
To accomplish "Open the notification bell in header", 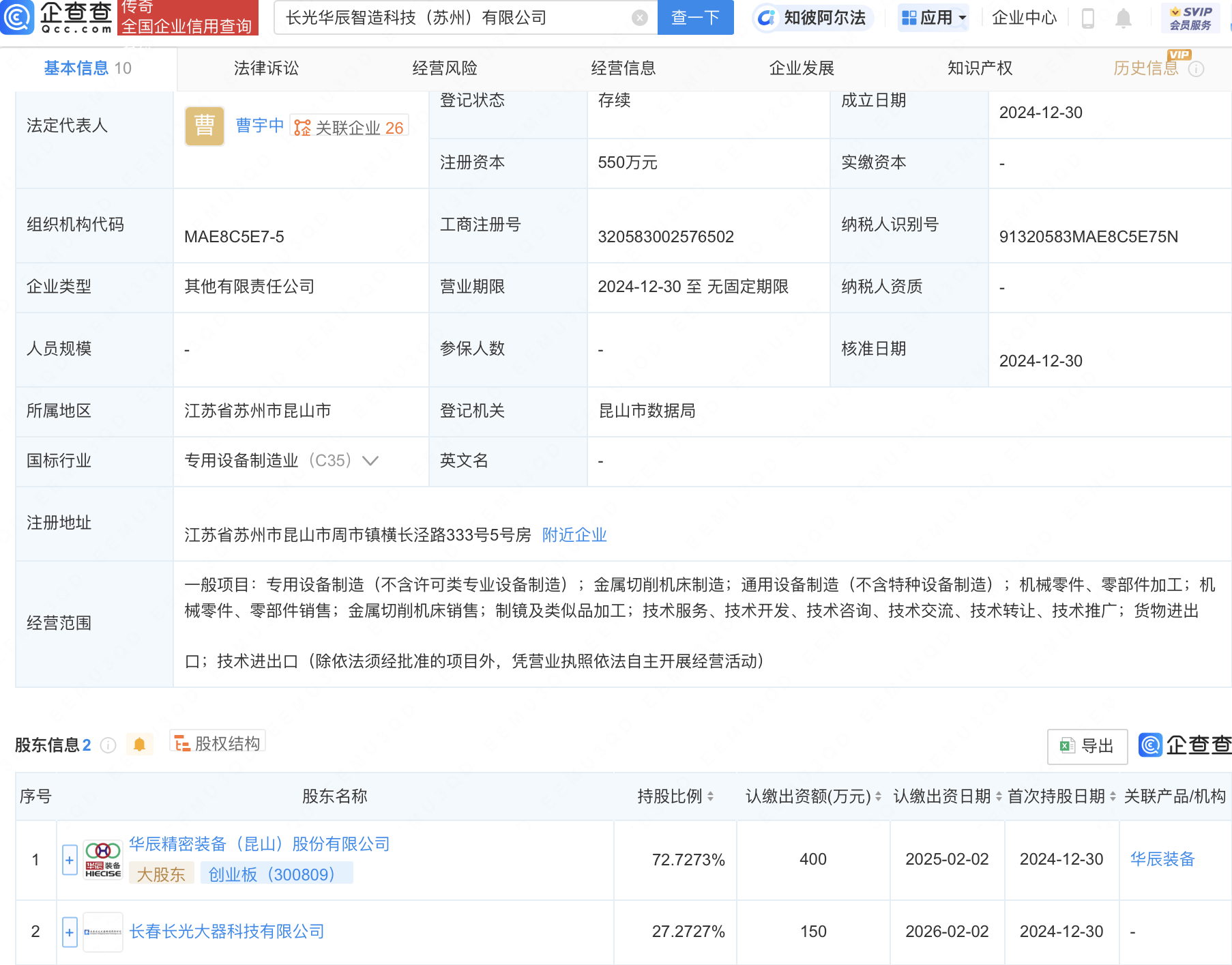I will tap(1123, 18).
